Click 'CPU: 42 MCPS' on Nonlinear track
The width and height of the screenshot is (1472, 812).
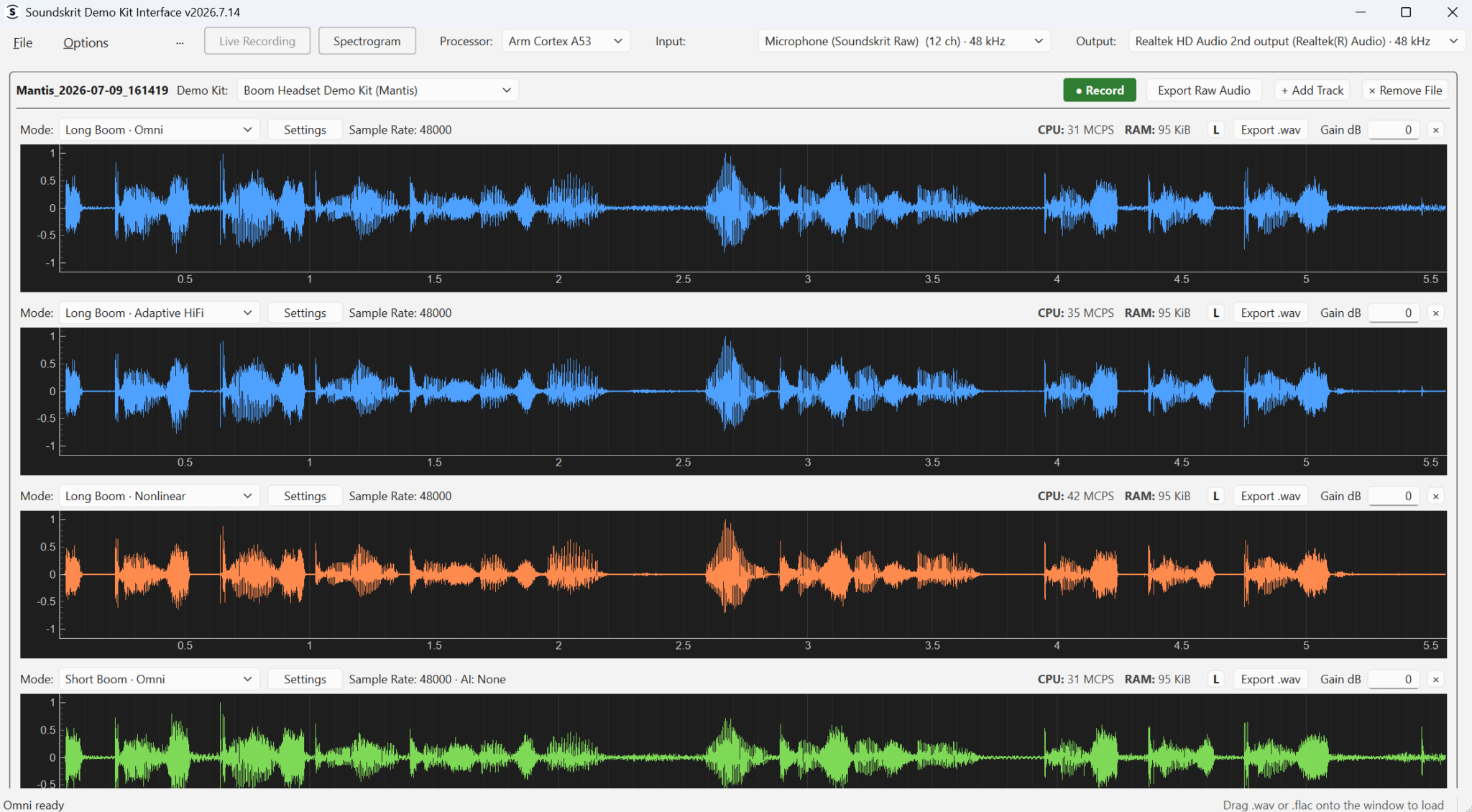tap(1075, 497)
